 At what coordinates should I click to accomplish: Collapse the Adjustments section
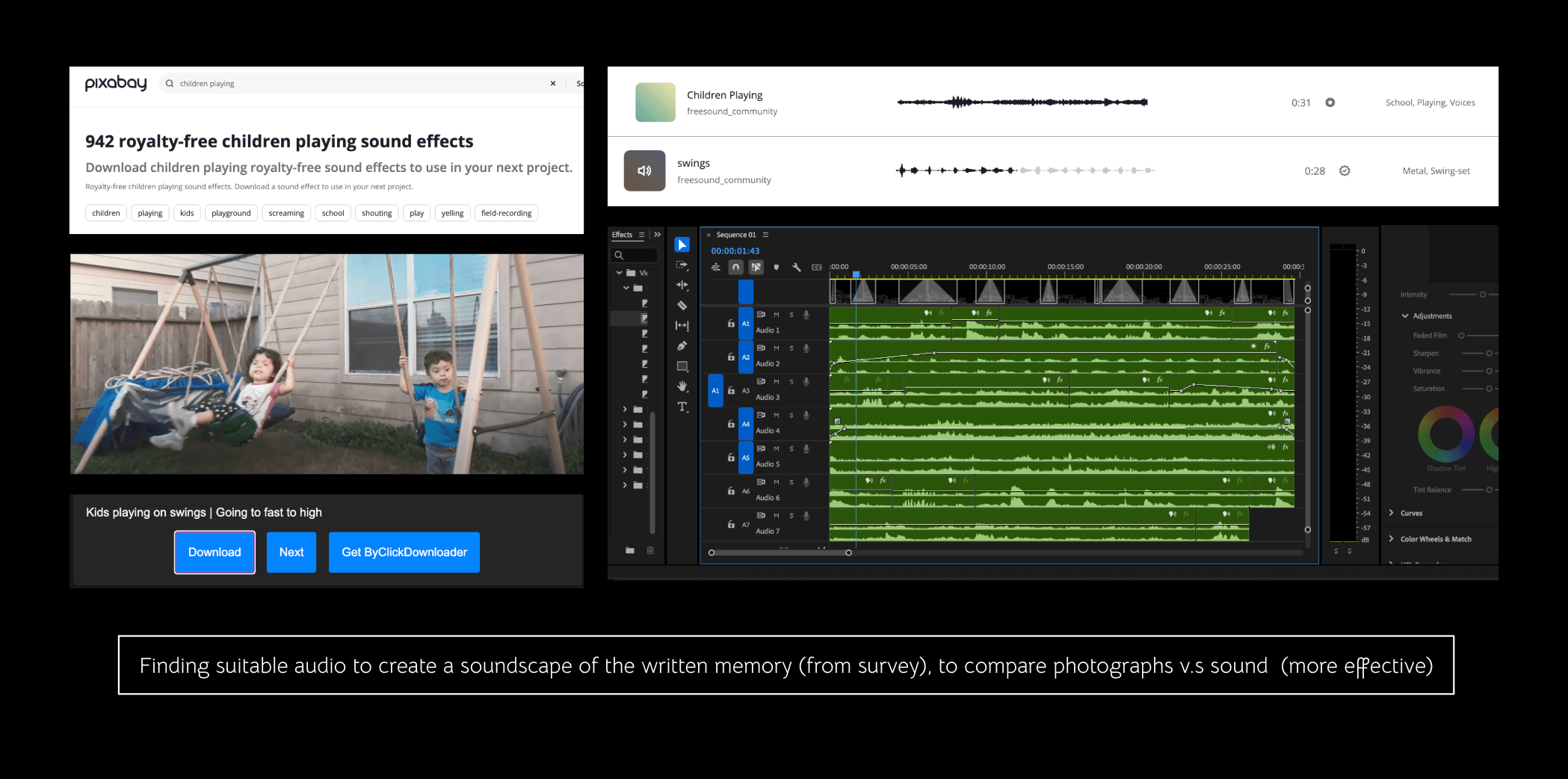[1405, 316]
